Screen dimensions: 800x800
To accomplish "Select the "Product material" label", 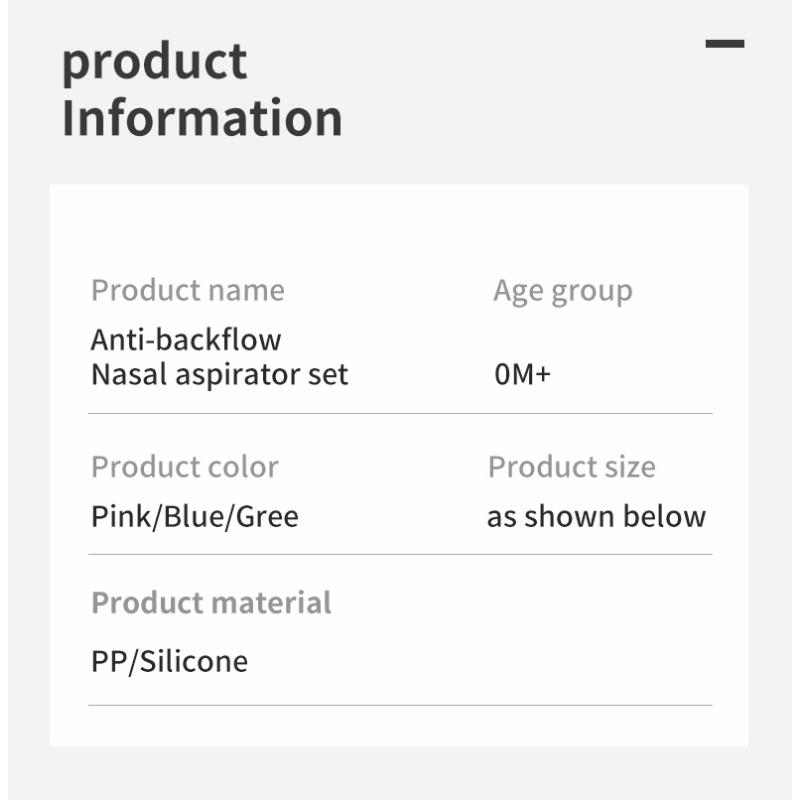I will click(211, 603).
